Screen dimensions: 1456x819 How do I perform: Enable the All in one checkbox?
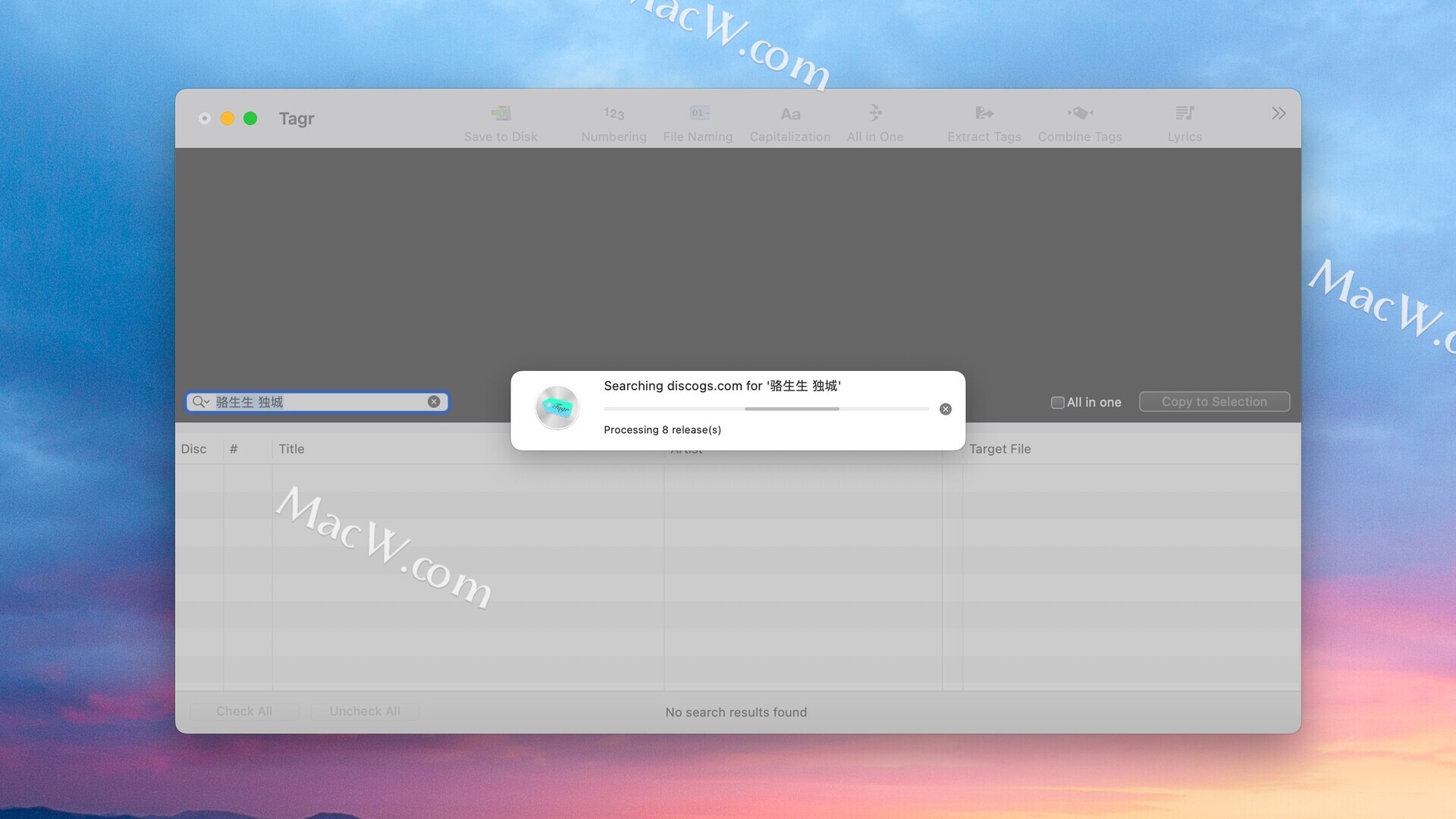[x=1057, y=402]
